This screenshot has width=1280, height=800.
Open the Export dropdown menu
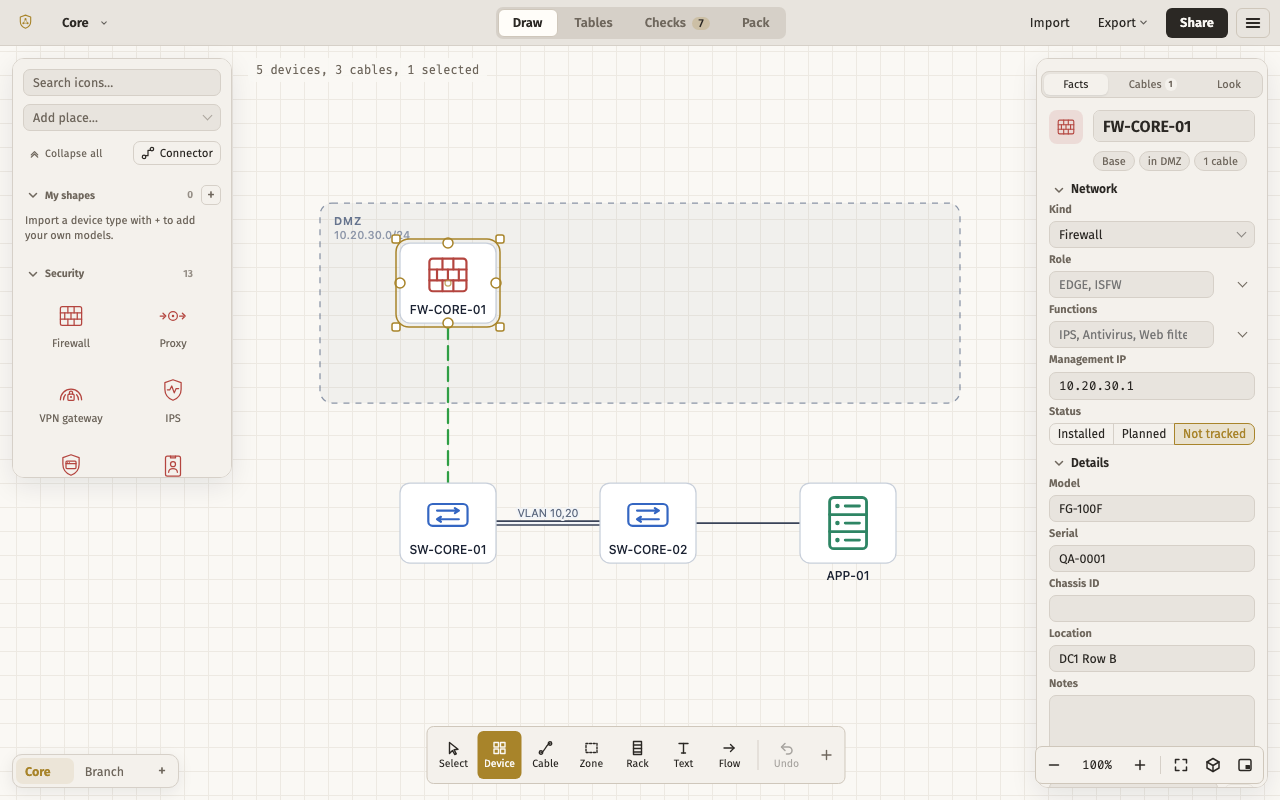[1122, 23]
